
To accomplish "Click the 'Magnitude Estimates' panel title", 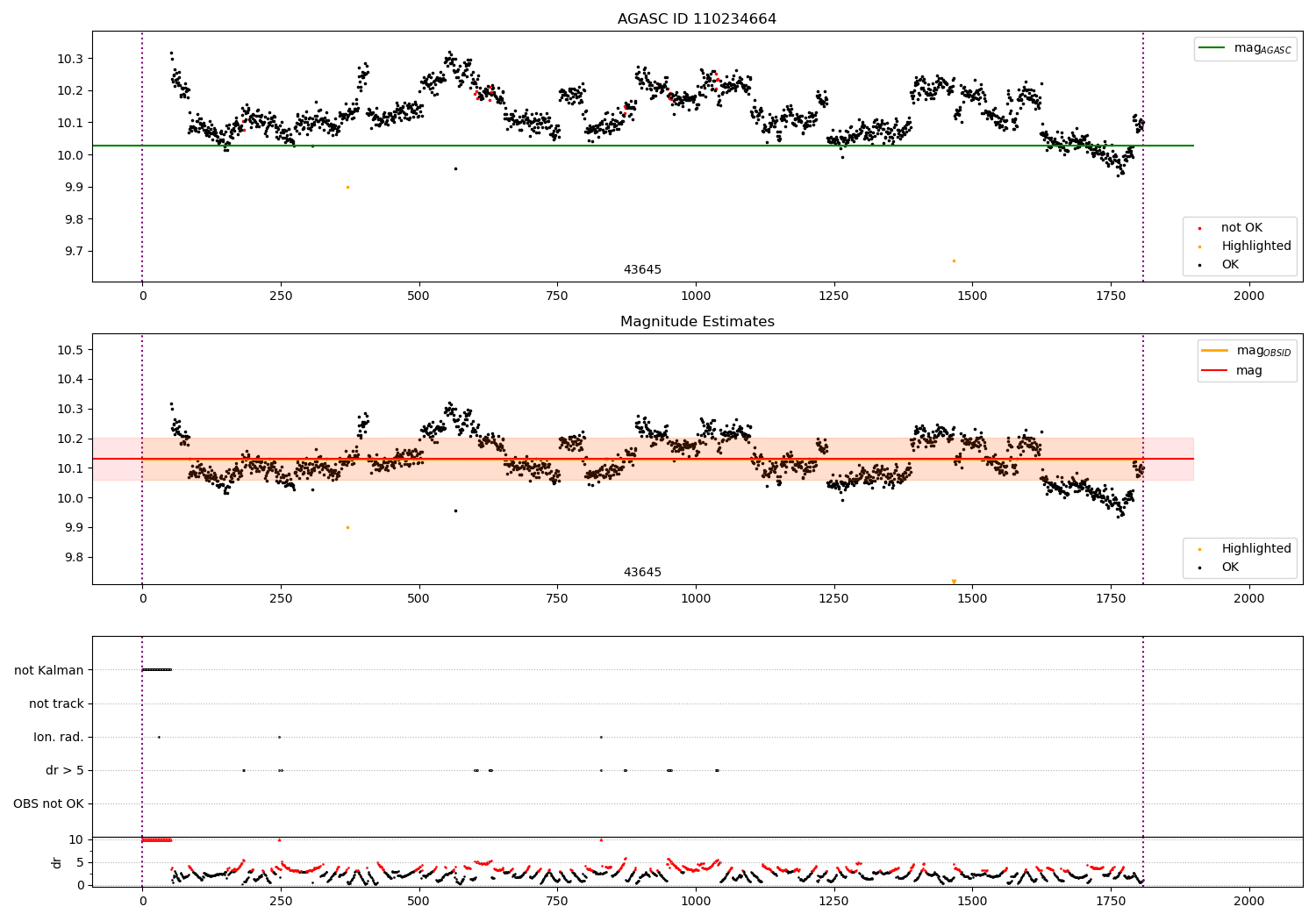I will 697,322.
